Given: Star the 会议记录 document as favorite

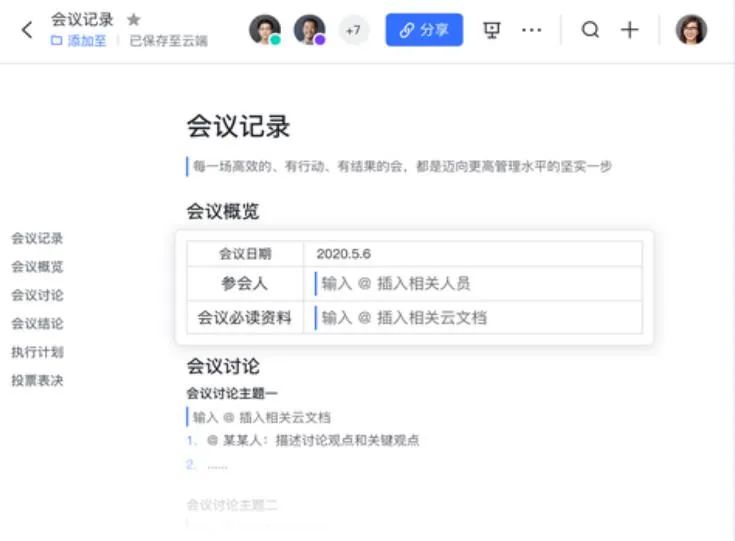Looking at the screenshot, I should [134, 19].
